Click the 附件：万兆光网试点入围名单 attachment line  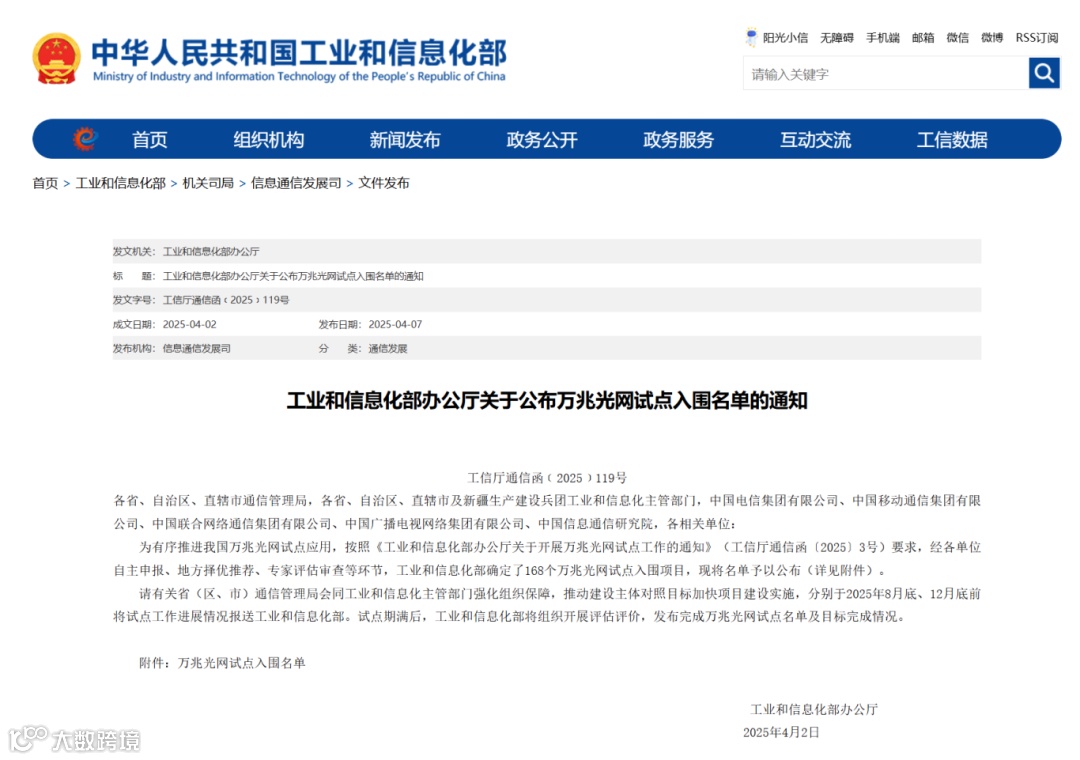222,663
